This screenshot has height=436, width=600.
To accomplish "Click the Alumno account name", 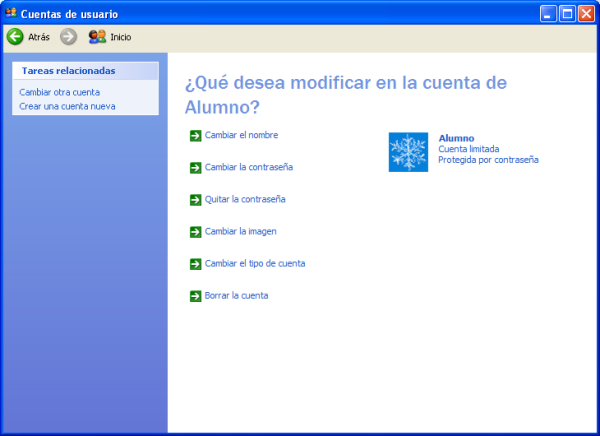I will (x=456, y=138).
